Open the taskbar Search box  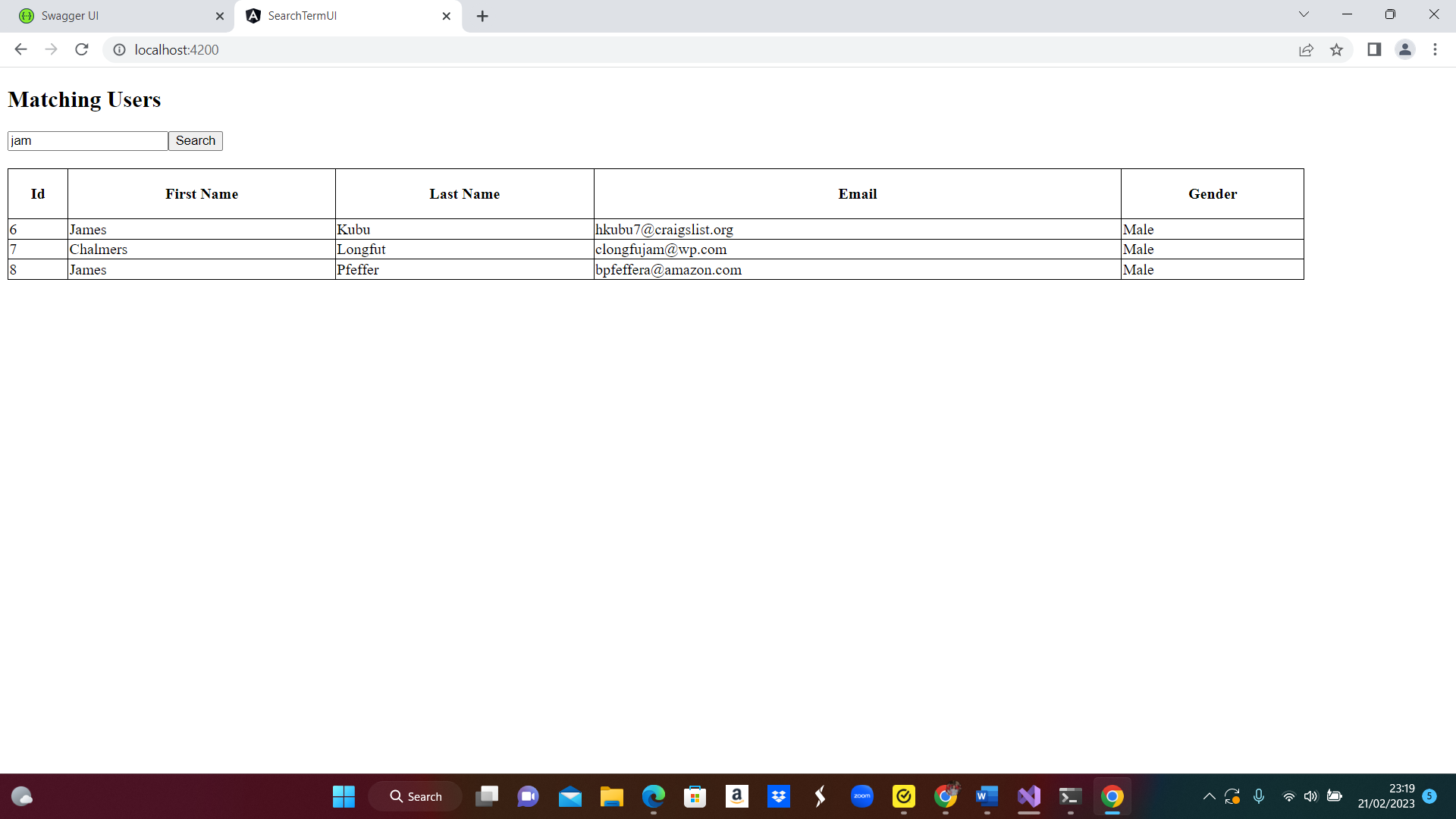[415, 796]
